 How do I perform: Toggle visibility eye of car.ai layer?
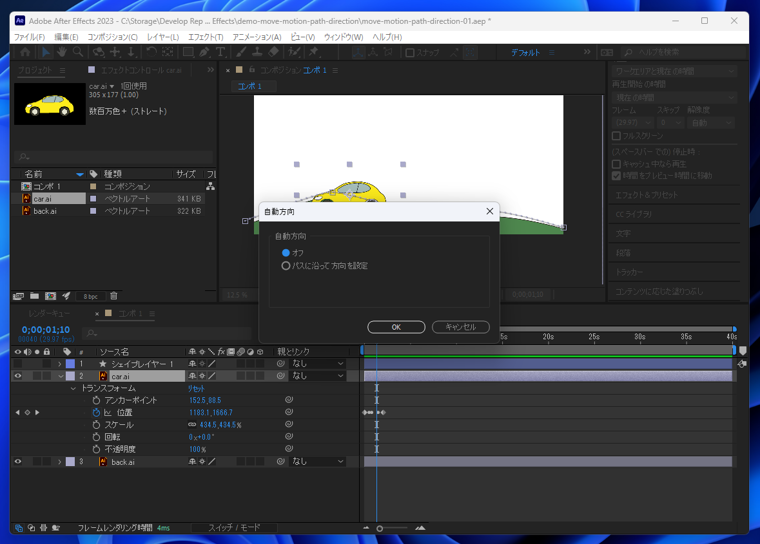tap(18, 376)
